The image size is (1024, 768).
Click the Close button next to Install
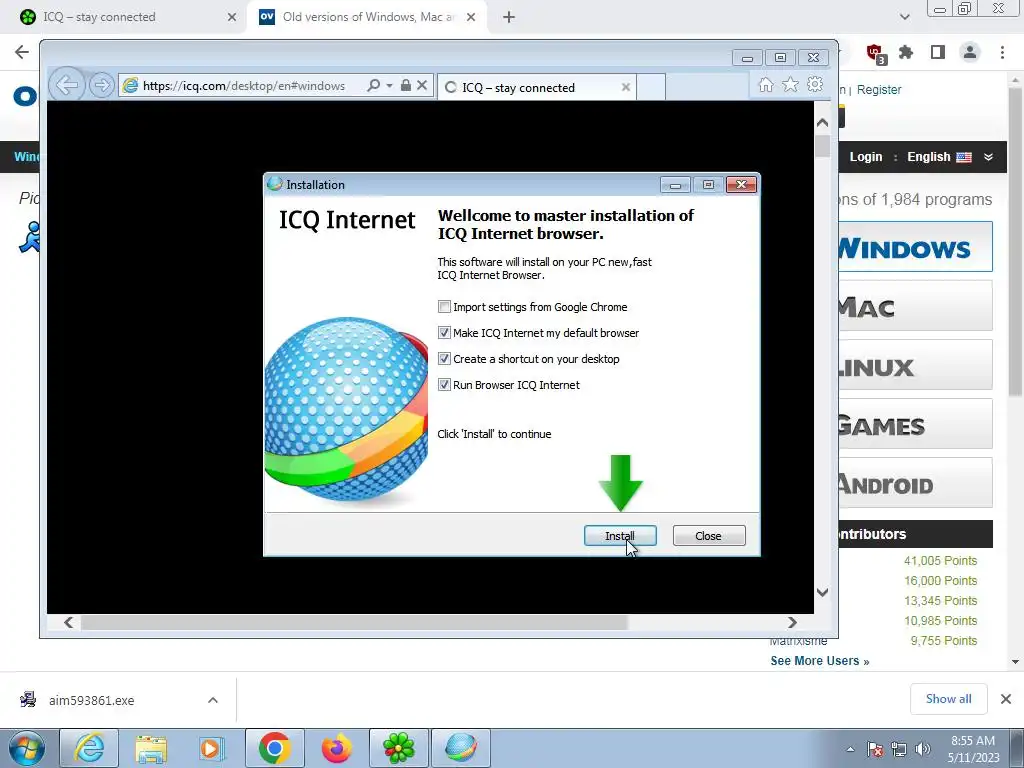(709, 536)
